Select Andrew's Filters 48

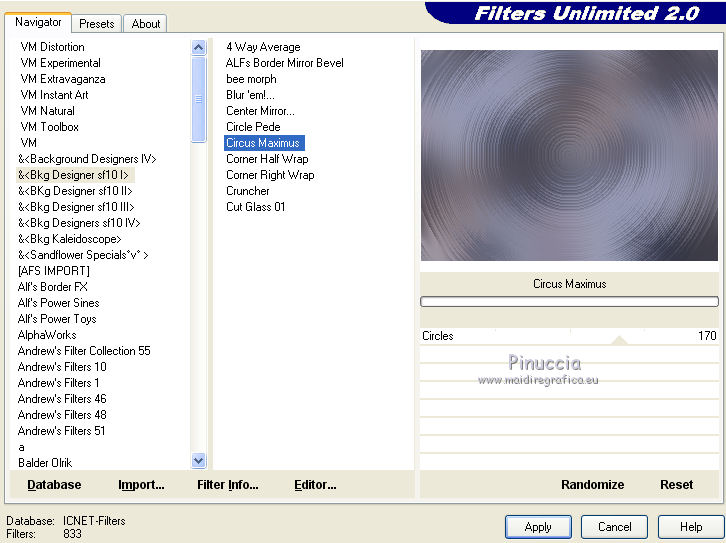tap(62, 415)
